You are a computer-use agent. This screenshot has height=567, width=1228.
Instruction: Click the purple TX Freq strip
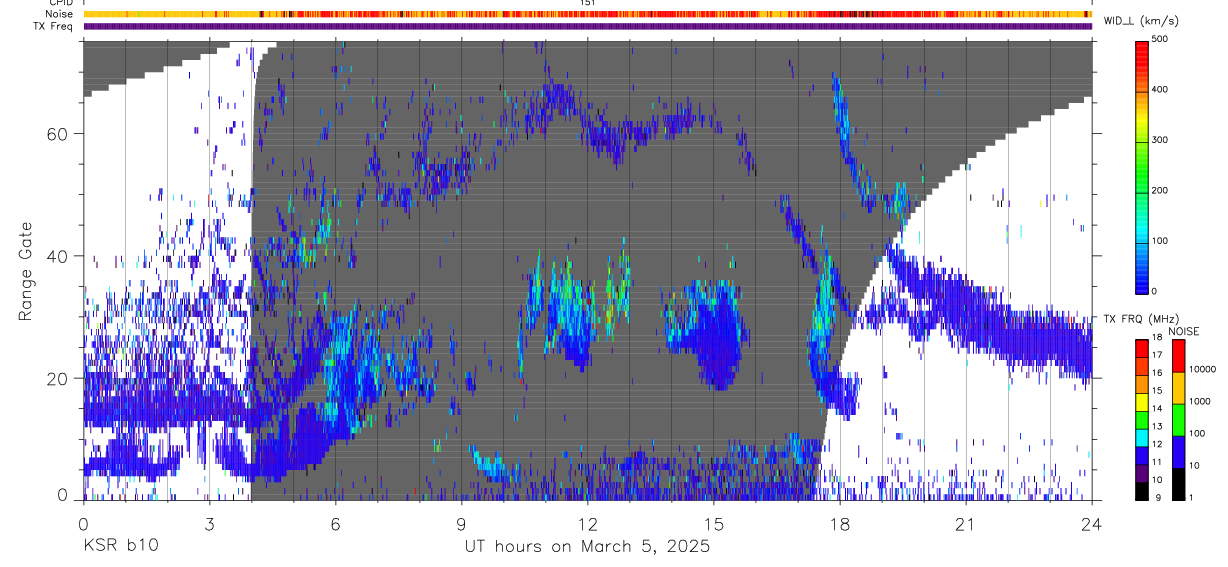(587, 26)
